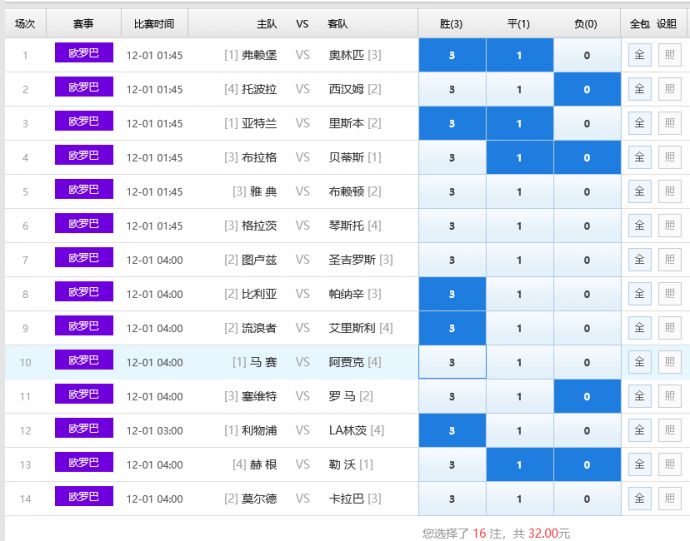Click the 全包 column header
Viewport: 690px width, 541px height.
click(639, 23)
